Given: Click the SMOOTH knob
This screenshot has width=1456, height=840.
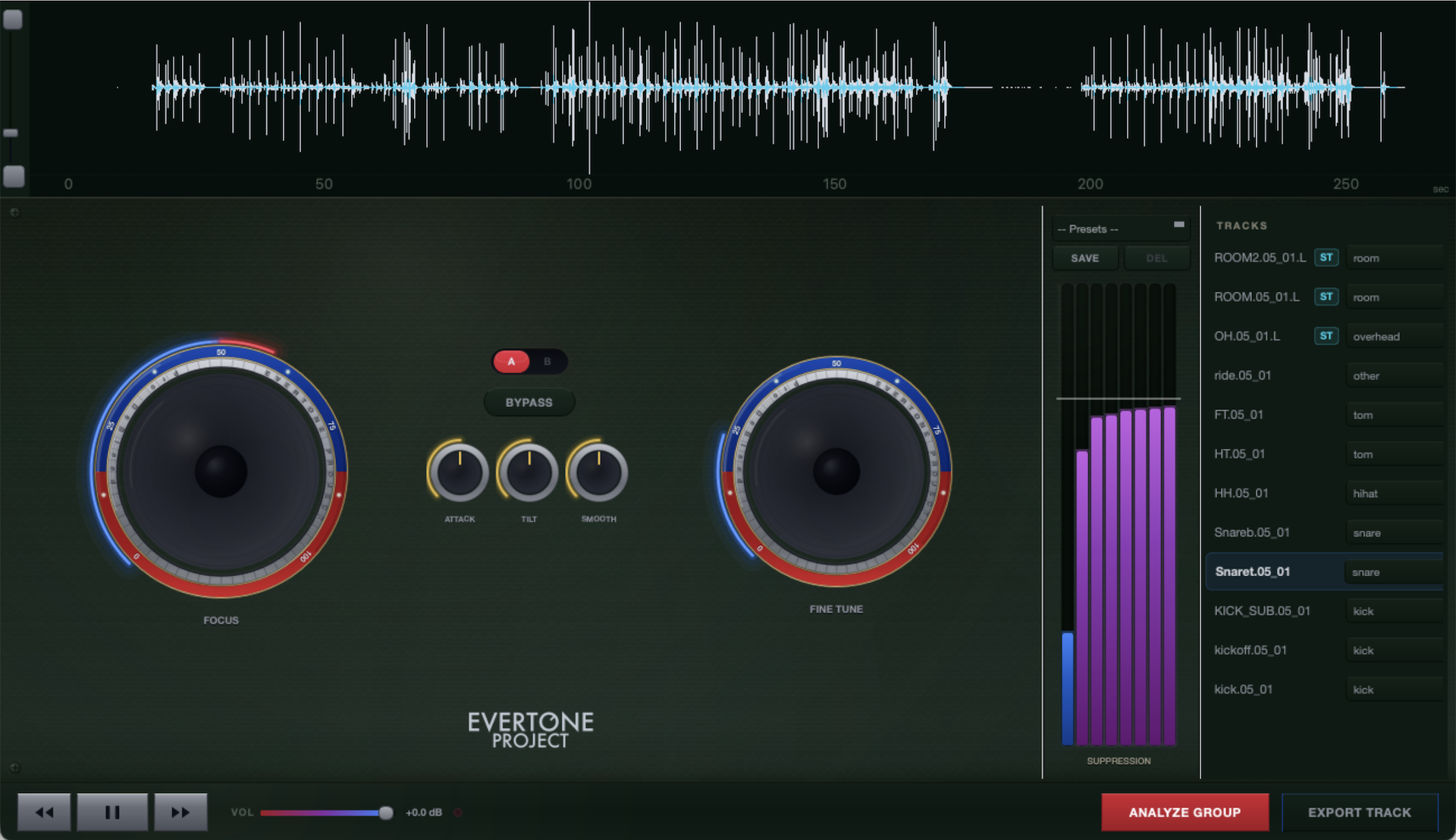Looking at the screenshot, I should click(599, 472).
